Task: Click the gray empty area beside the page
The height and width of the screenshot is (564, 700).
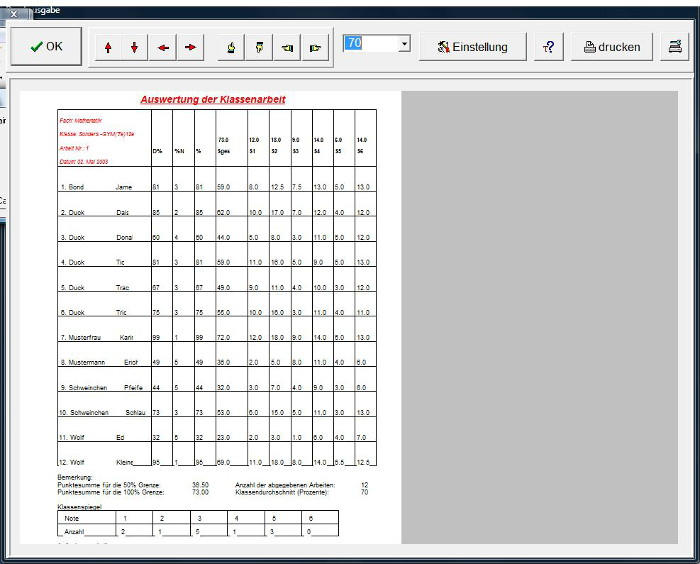Action: (x=539, y=318)
